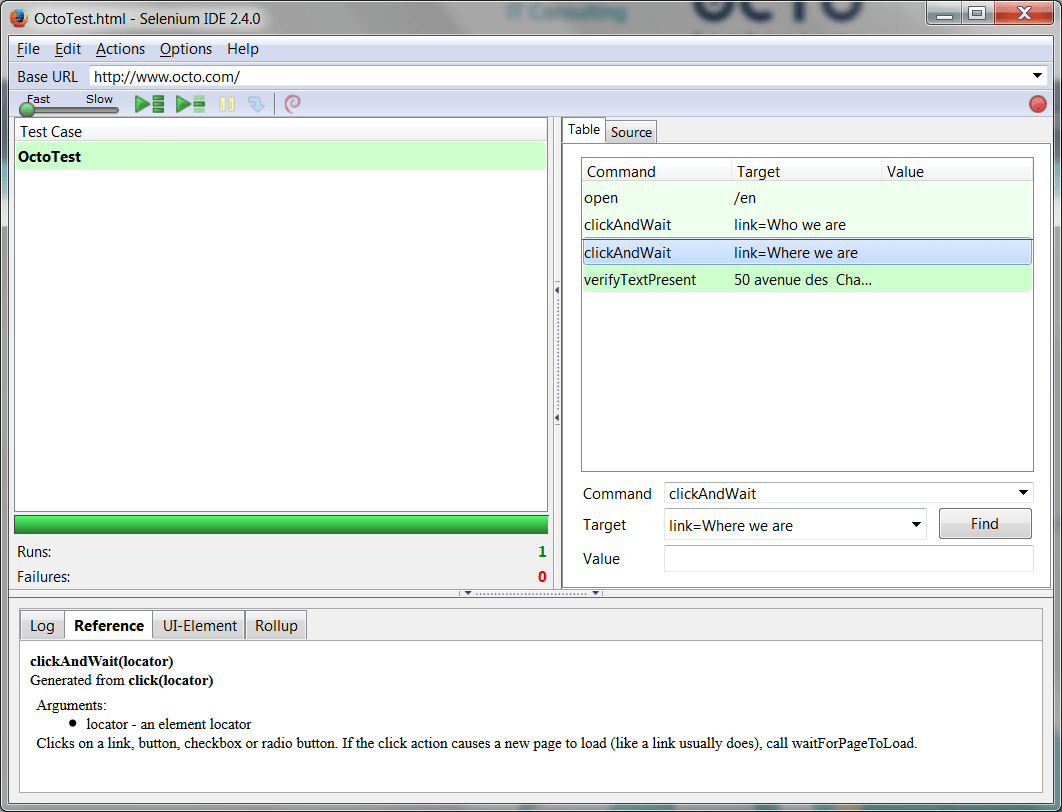Switch to the Source tab

click(631, 132)
